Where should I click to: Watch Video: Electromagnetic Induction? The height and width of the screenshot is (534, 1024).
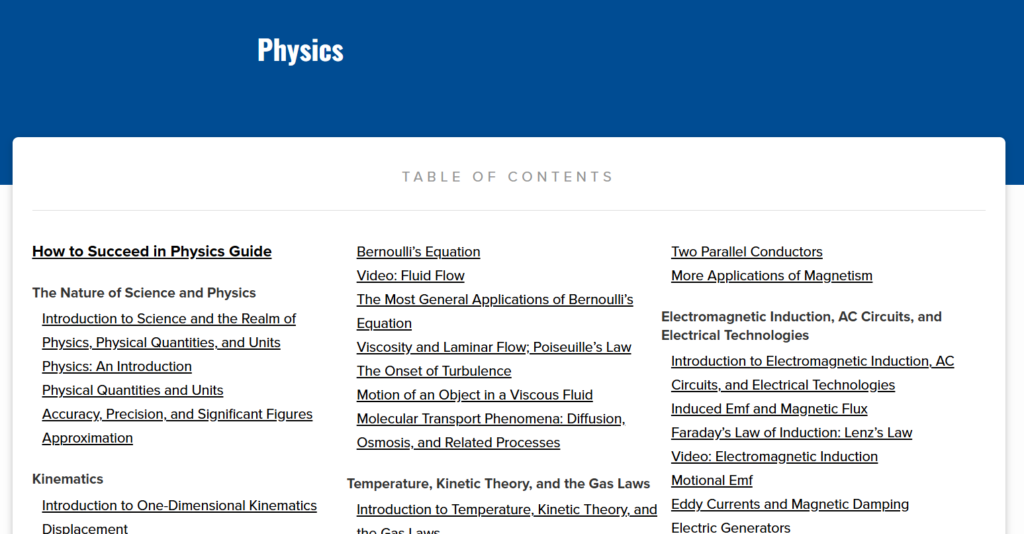point(774,457)
